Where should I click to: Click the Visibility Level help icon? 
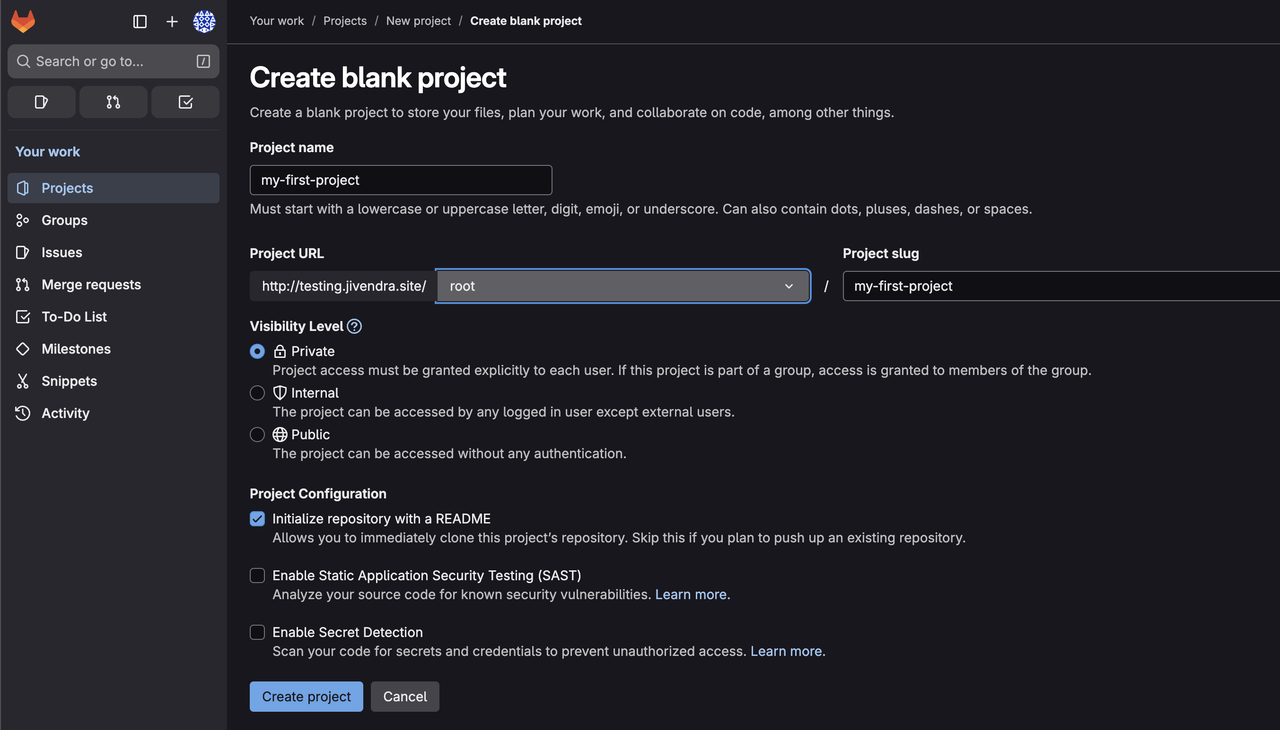point(354,326)
